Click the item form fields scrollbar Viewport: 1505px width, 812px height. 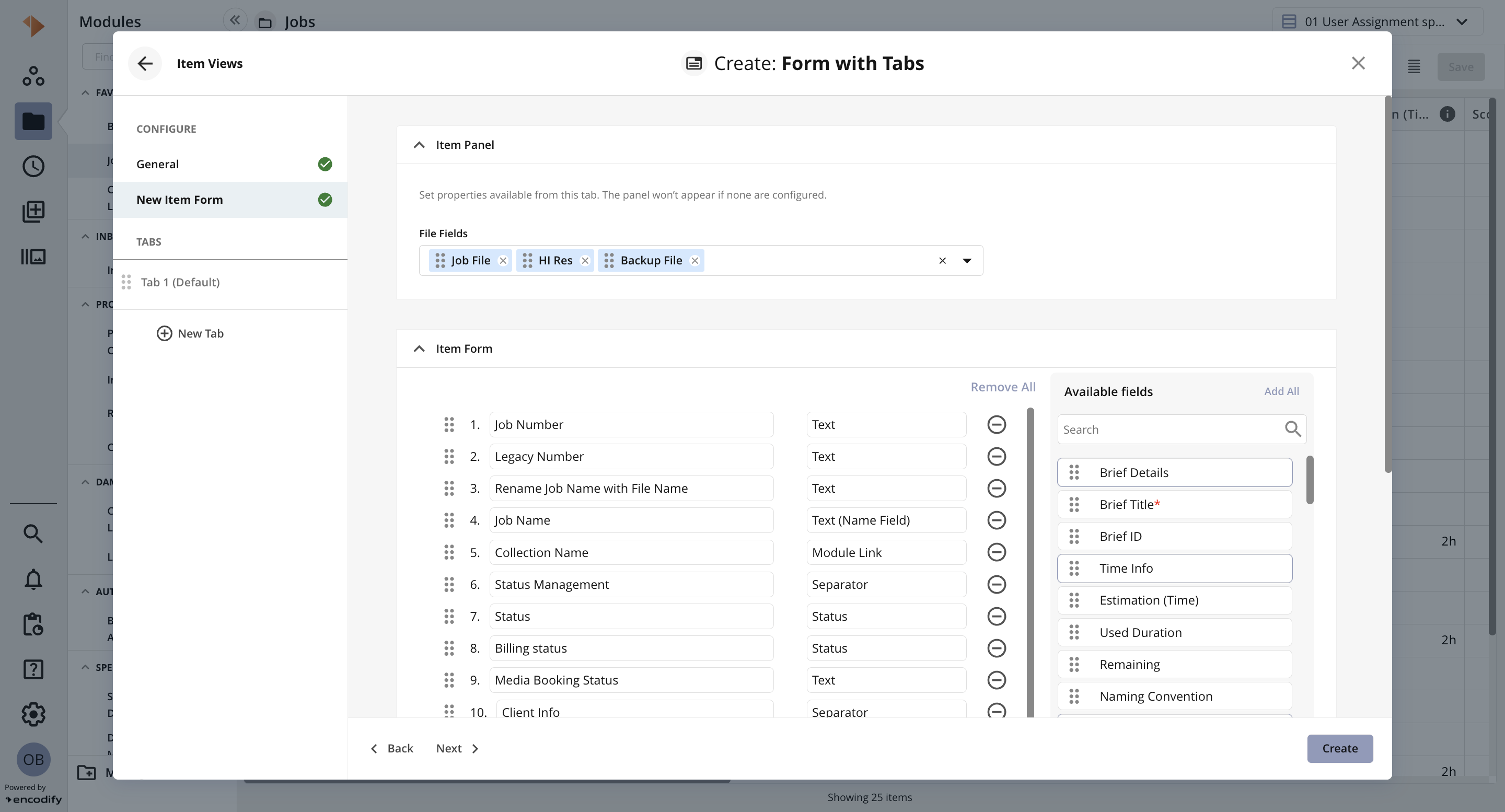(x=1030, y=563)
